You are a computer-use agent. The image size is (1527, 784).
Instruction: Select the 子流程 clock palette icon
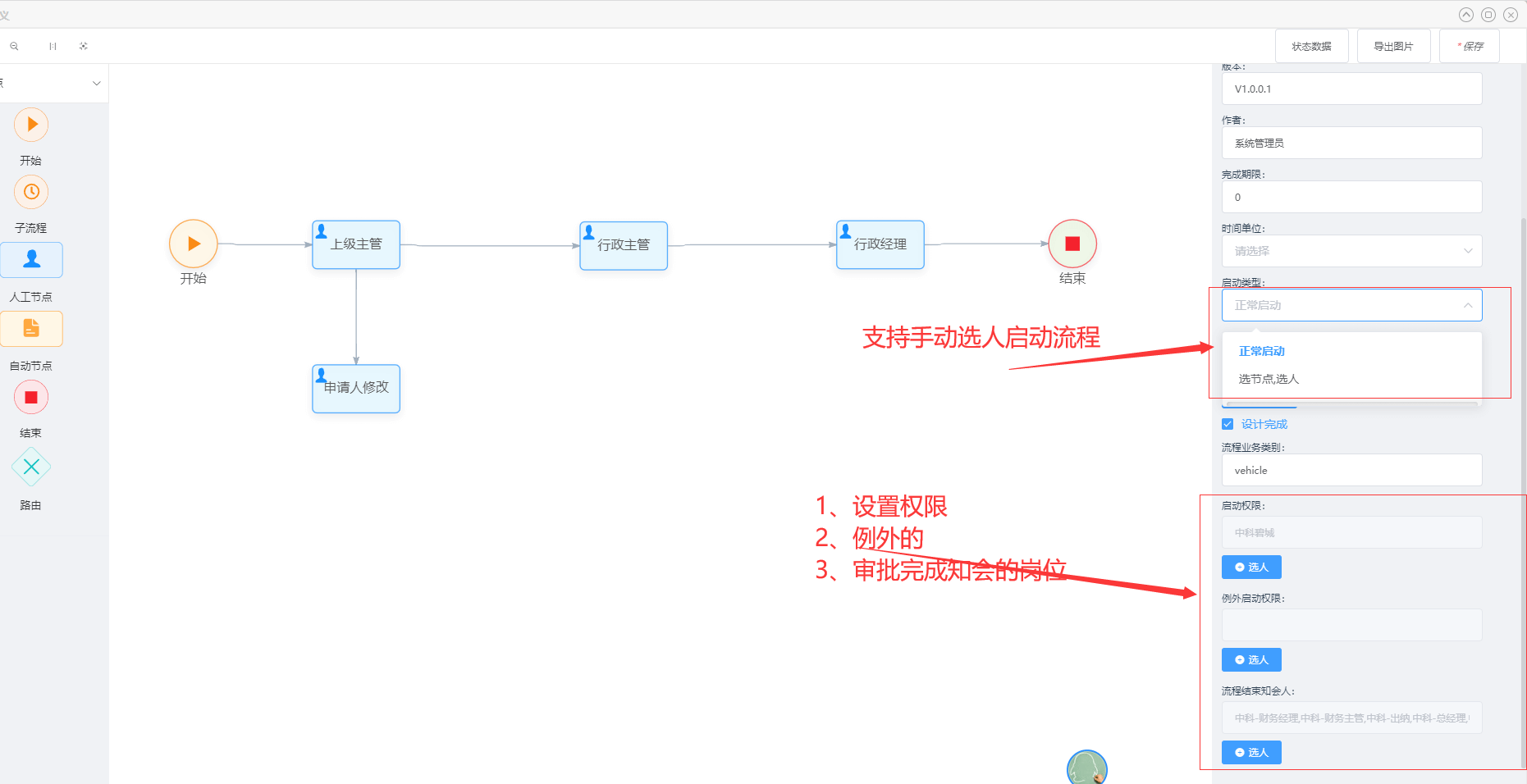click(31, 192)
